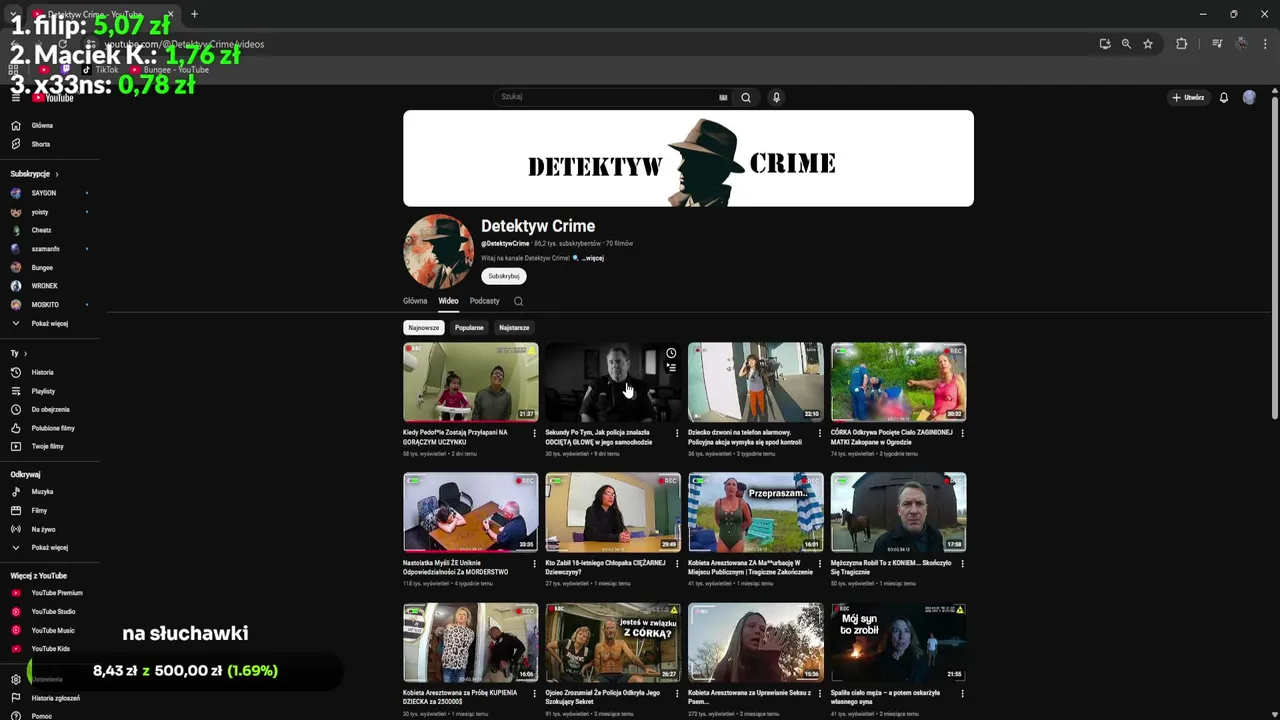Open YouTube notifications bell
Screen dimensions: 1280x720
pos(1223,97)
